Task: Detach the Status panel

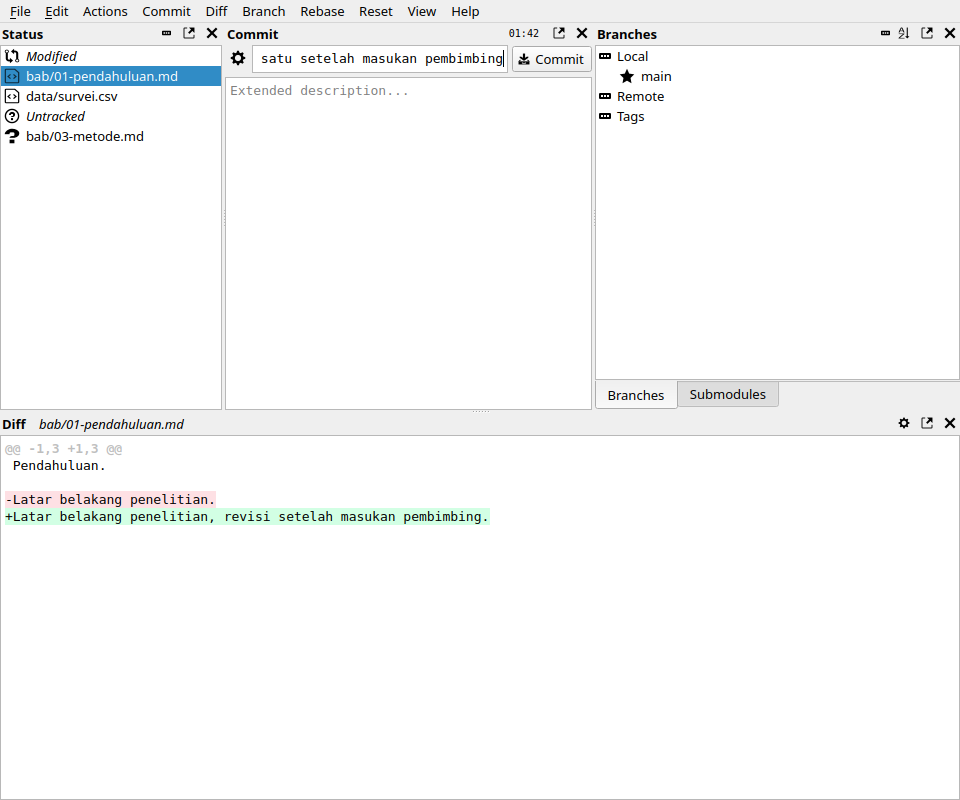Action: click(x=189, y=33)
